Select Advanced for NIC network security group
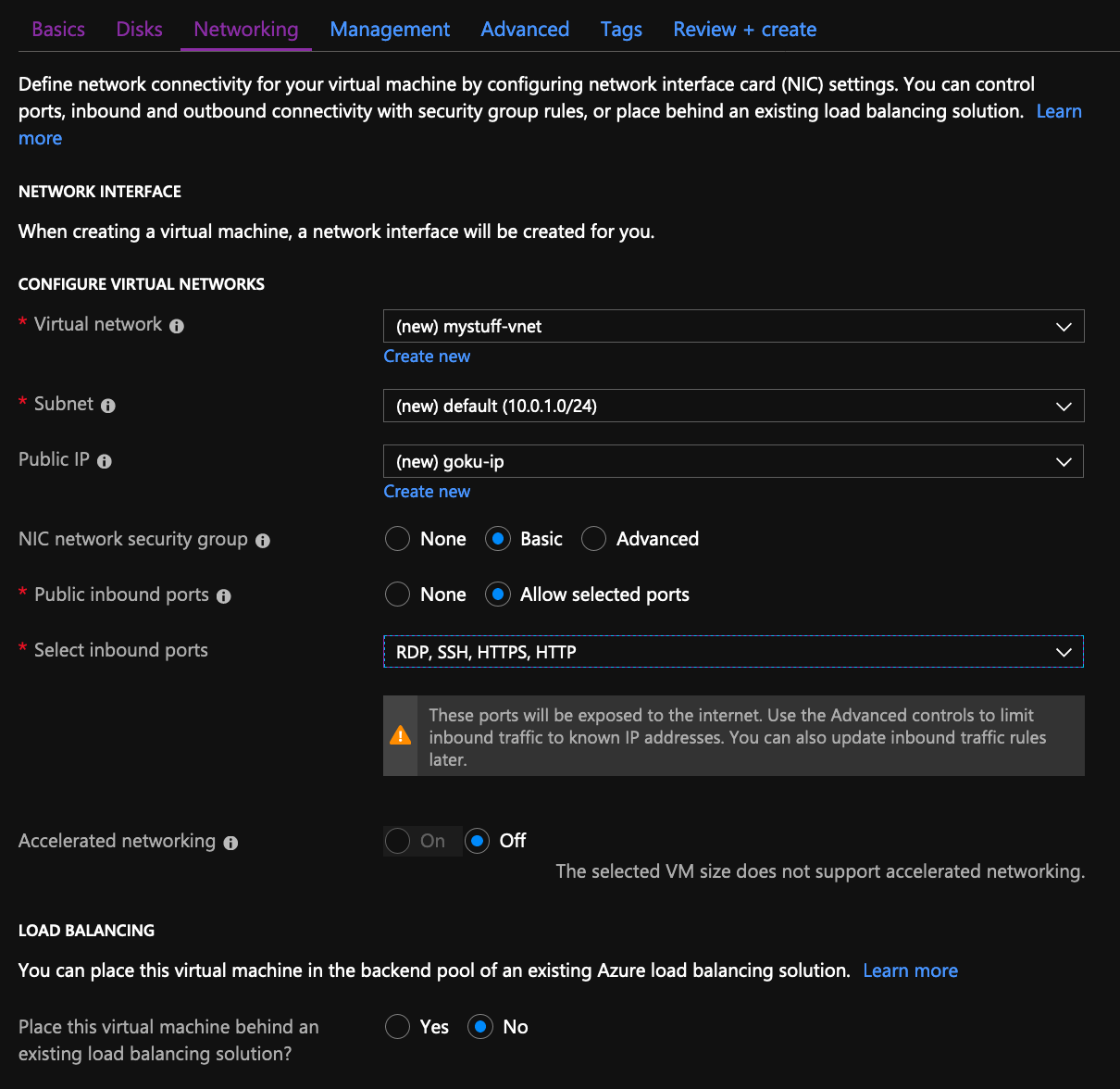This screenshot has height=1089, width=1120. [594, 539]
